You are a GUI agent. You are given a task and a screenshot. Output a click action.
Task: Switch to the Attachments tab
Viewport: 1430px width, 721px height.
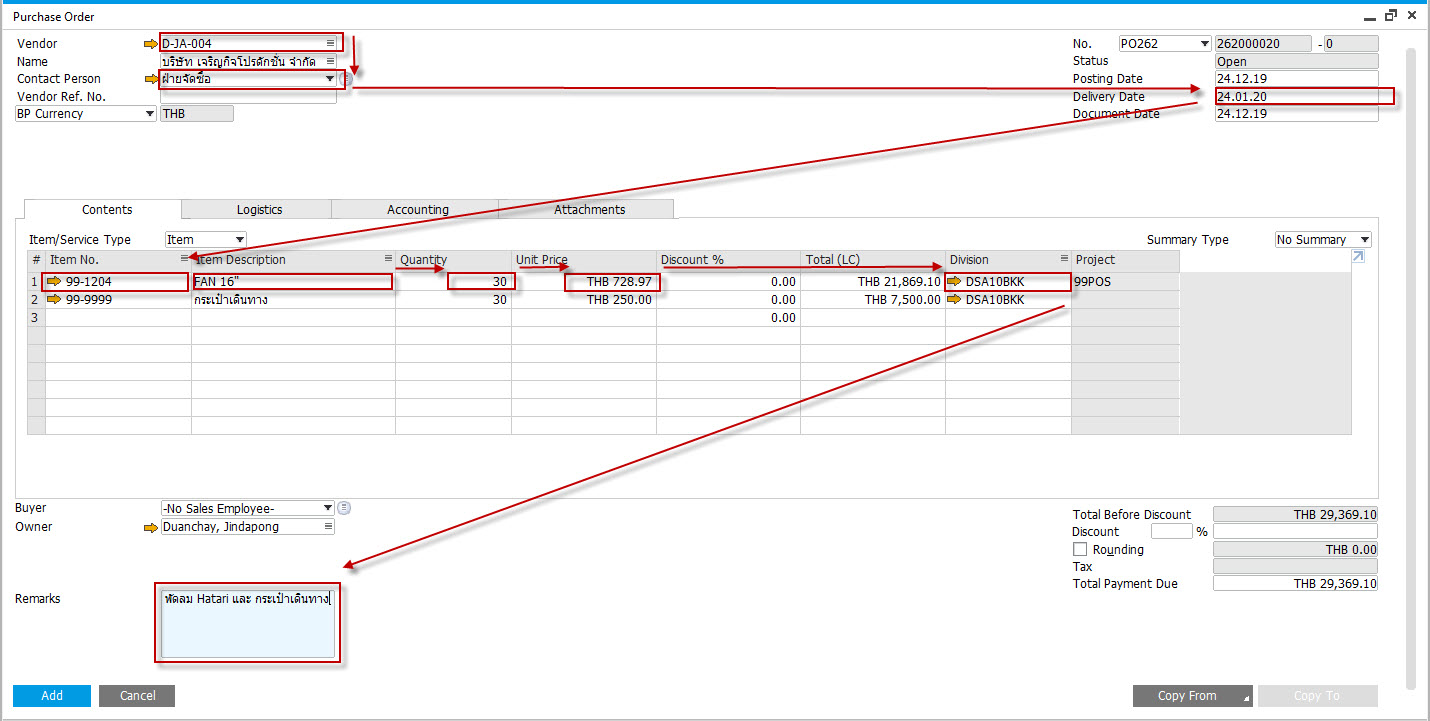pyautogui.click(x=587, y=209)
